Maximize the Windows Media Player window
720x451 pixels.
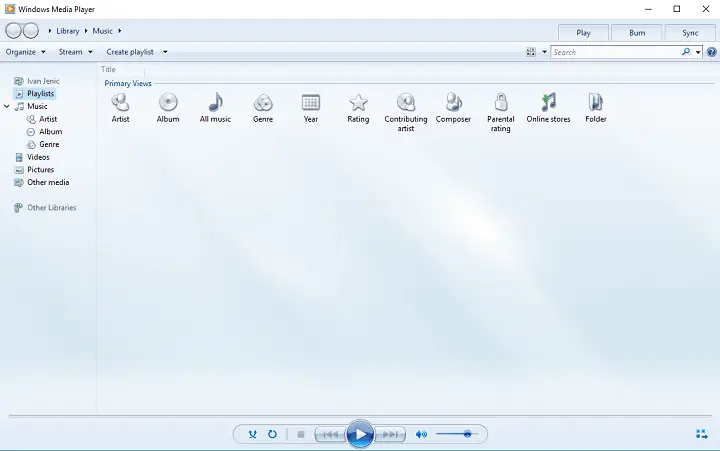point(676,9)
